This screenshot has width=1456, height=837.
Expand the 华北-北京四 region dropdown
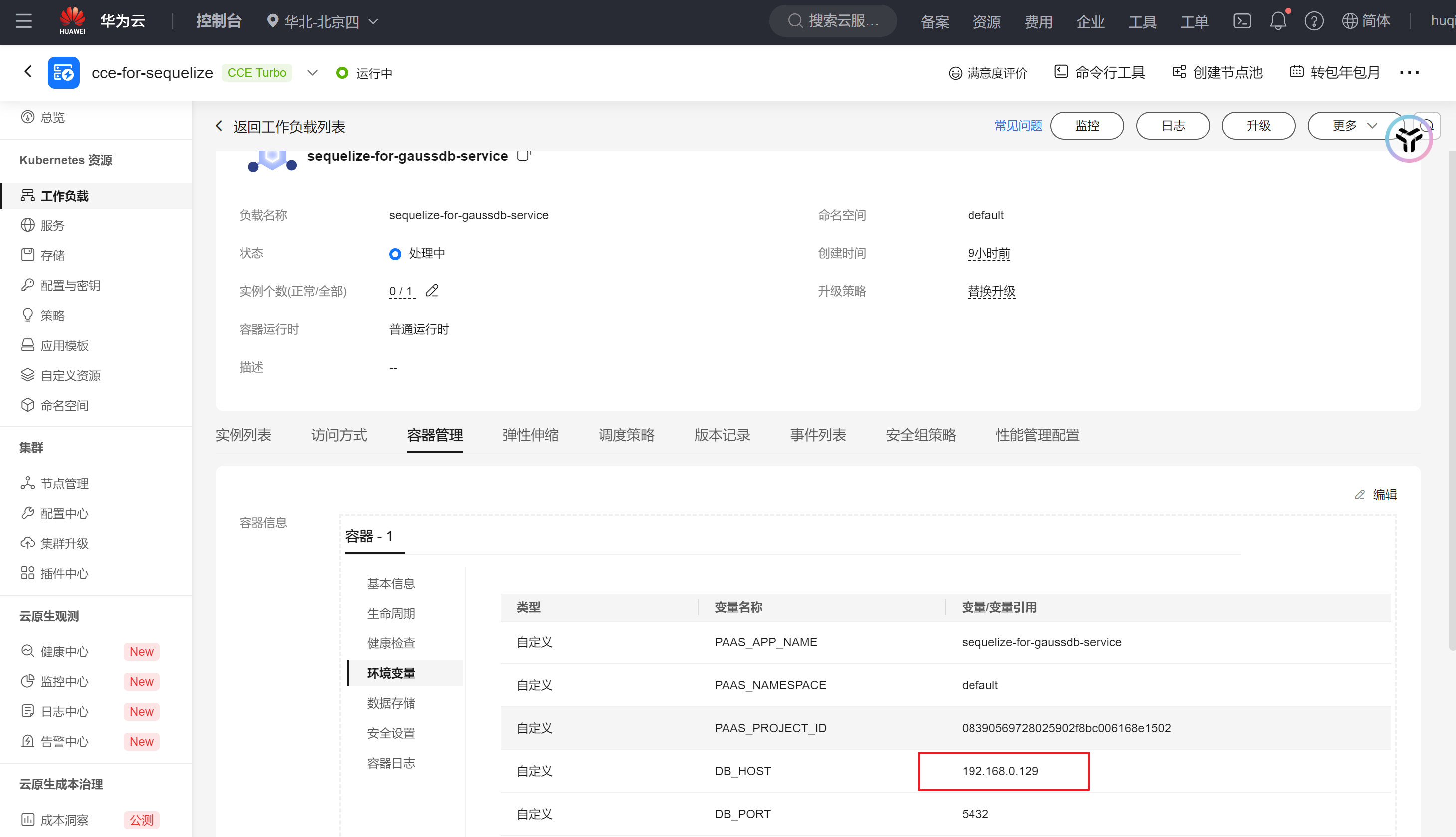tap(323, 22)
